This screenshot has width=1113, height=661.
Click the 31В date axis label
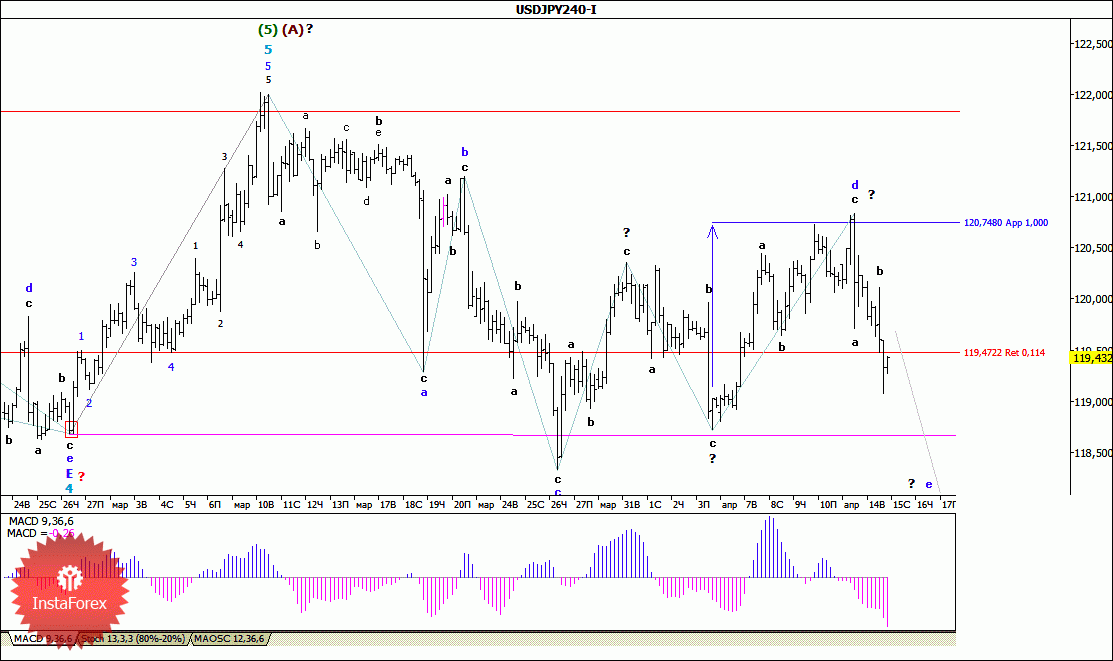632,505
